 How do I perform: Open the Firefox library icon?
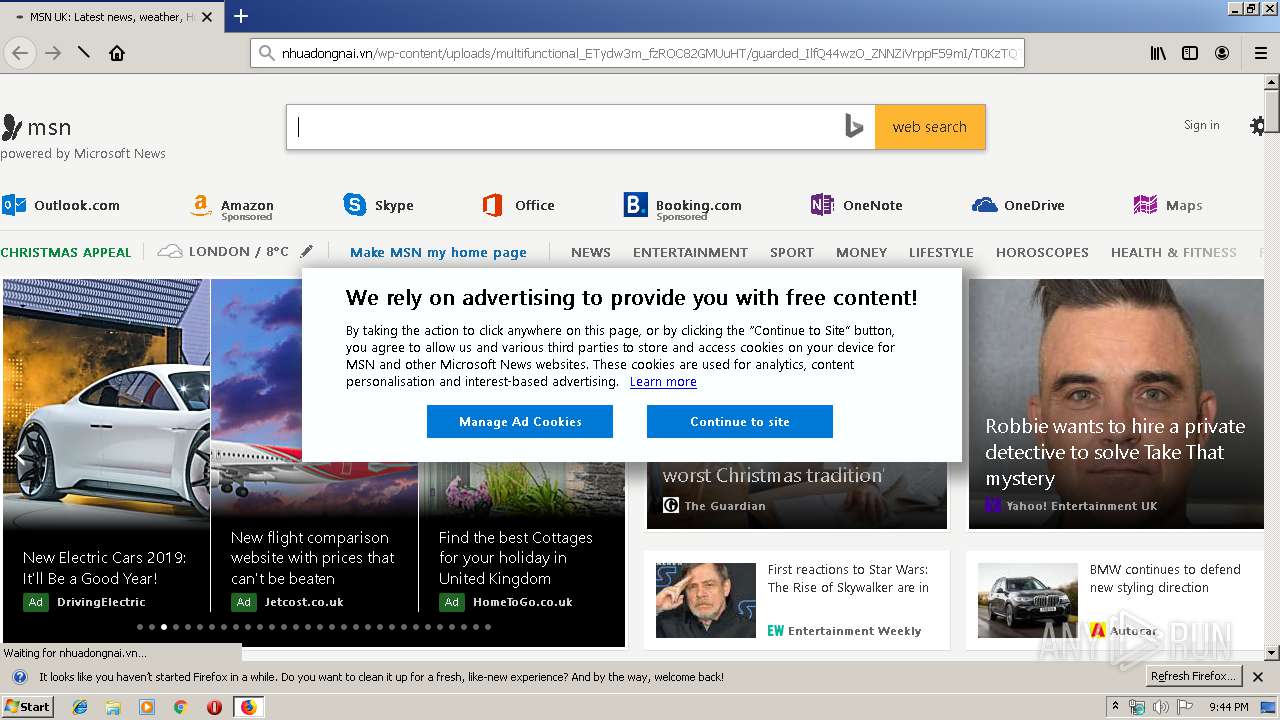point(1158,53)
